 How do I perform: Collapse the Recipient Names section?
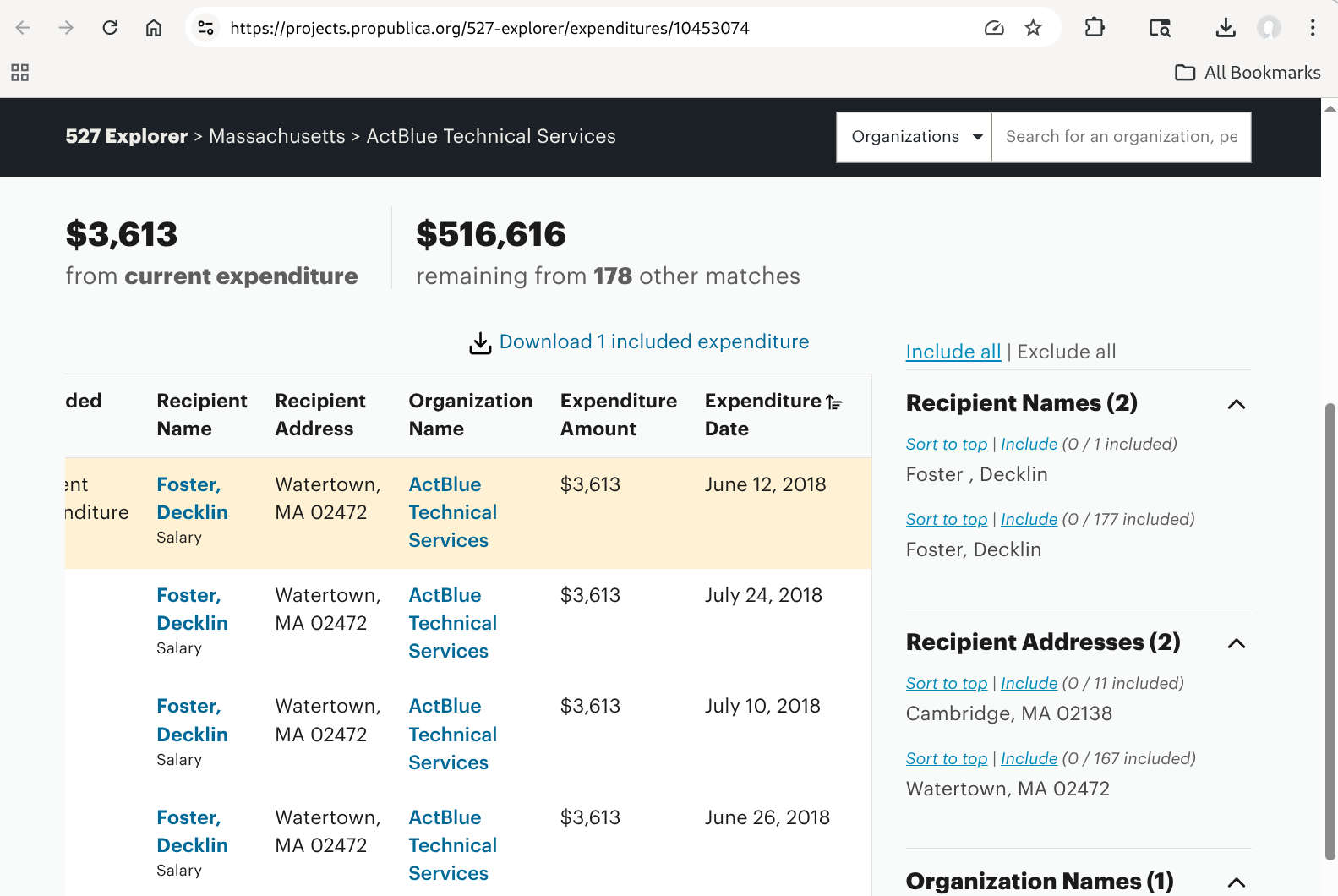click(x=1237, y=404)
